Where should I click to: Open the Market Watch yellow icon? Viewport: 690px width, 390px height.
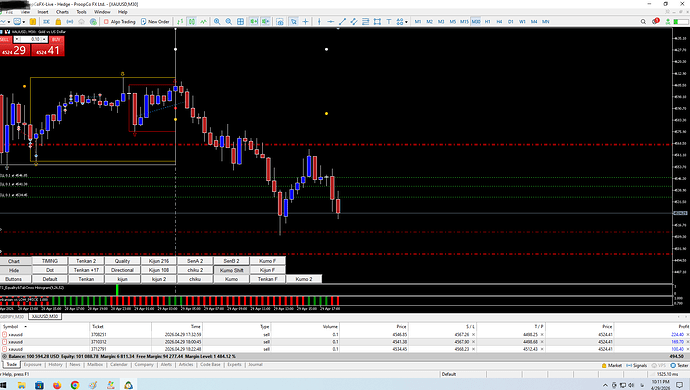tap(33, 22)
